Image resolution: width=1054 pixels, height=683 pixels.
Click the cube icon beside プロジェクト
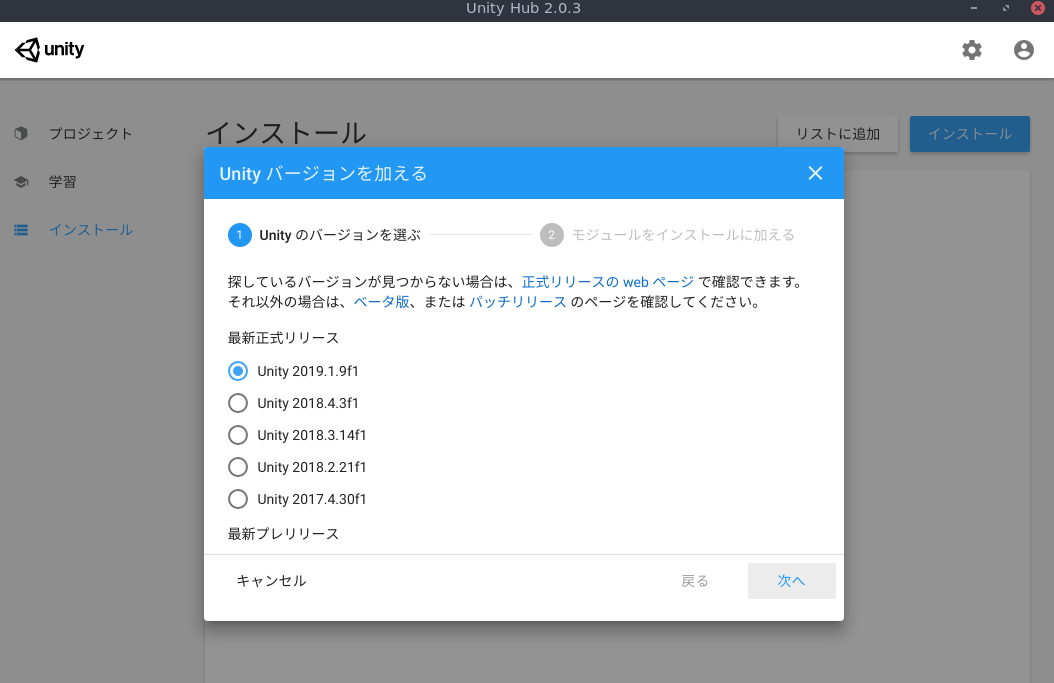[x=21, y=133]
